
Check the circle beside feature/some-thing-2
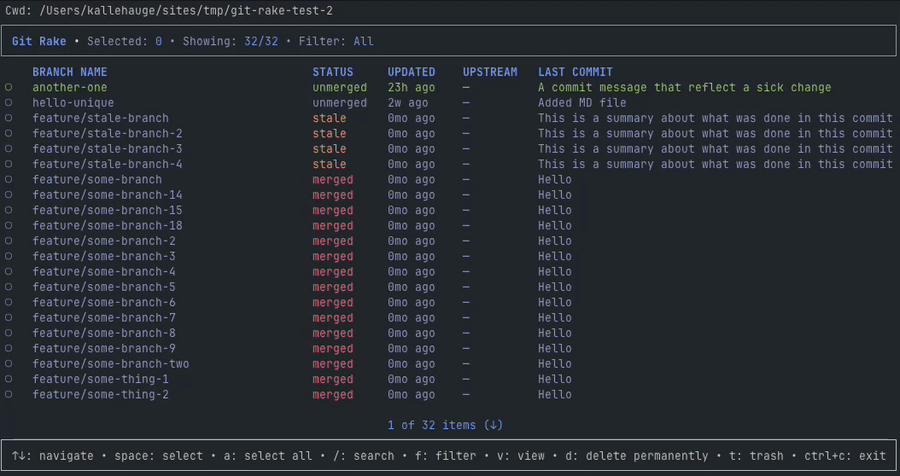click(x=9, y=395)
